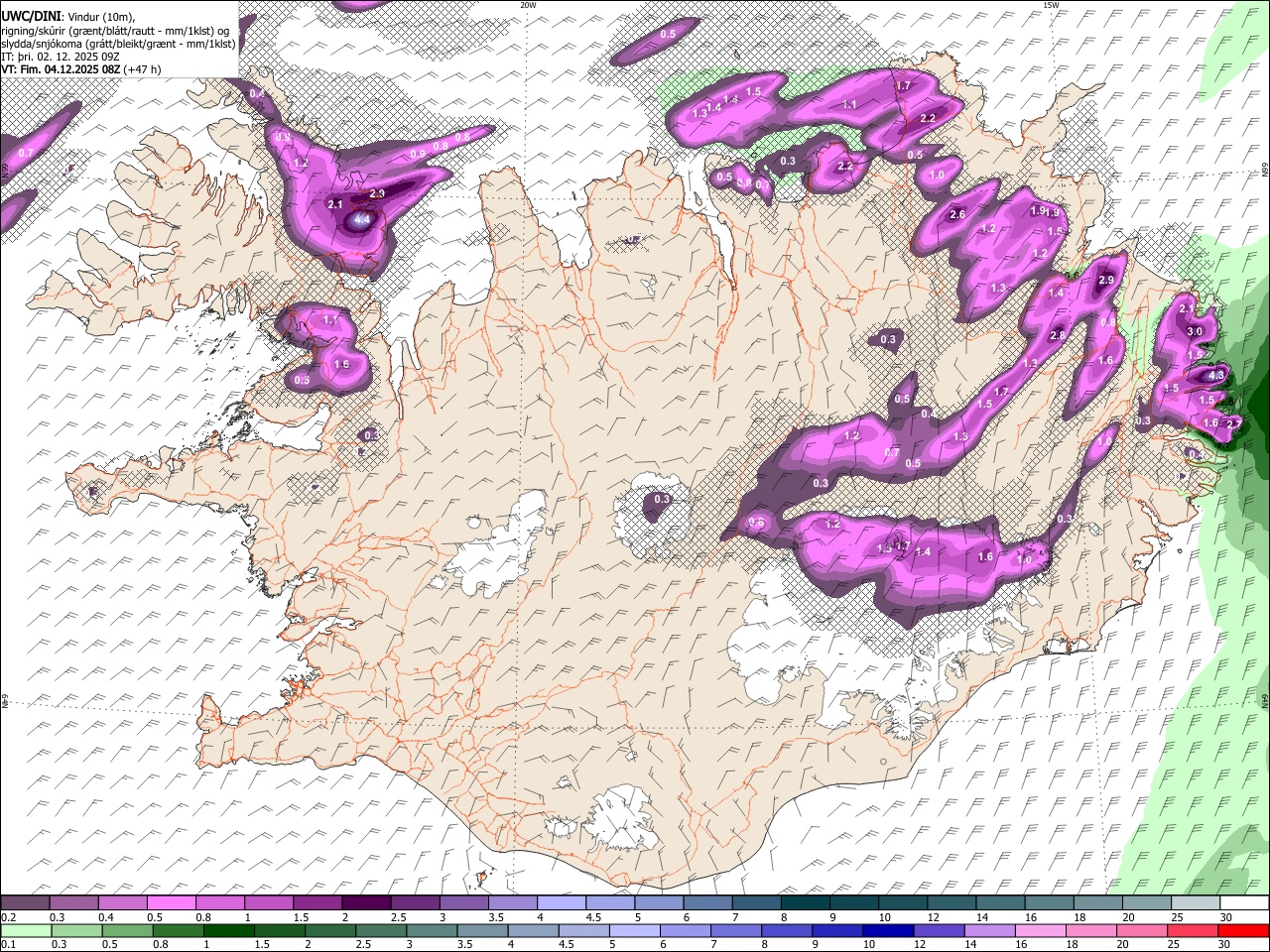The image size is (1270, 952).
Task: Click the 'IT: þri. 02. 12. 2025 09Z' line
Action: click(60, 57)
